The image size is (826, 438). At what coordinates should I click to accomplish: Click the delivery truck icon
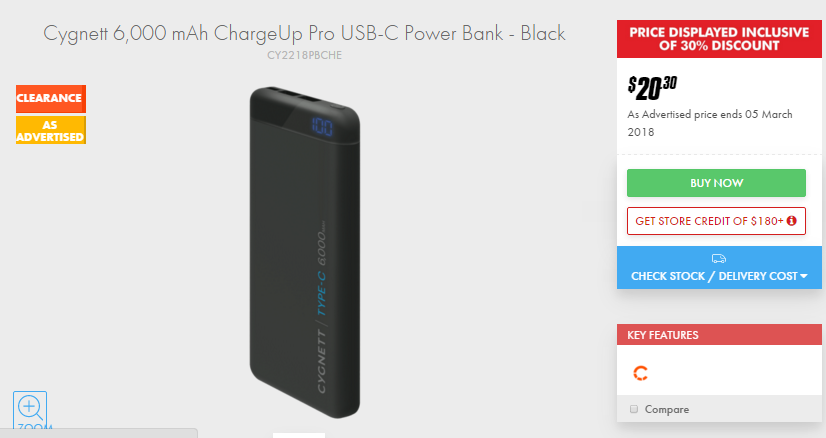point(719,258)
